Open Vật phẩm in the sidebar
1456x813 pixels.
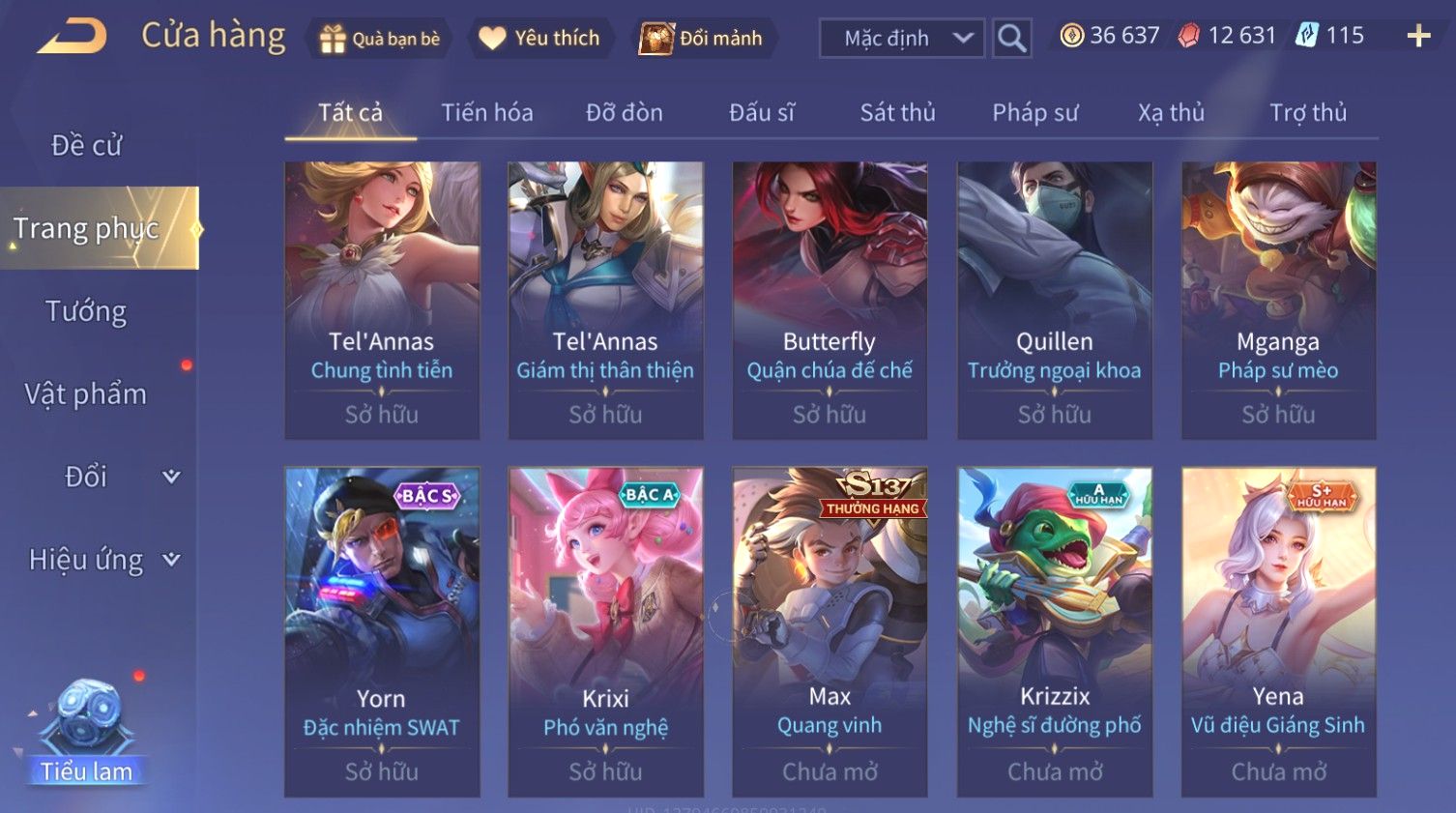click(x=87, y=394)
